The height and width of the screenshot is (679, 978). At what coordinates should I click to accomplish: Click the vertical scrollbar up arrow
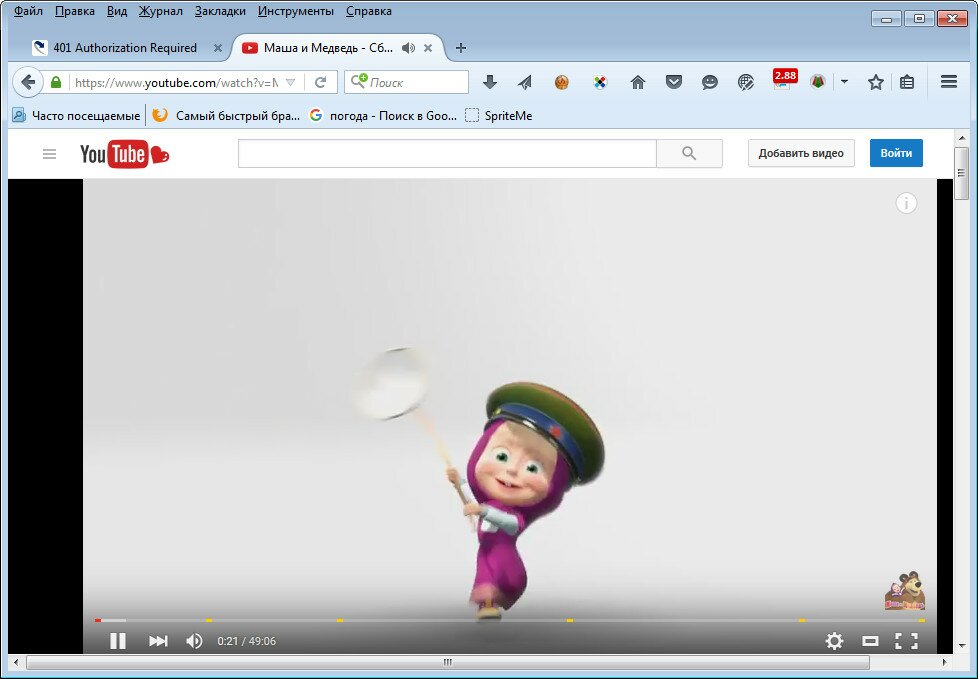coord(961,137)
